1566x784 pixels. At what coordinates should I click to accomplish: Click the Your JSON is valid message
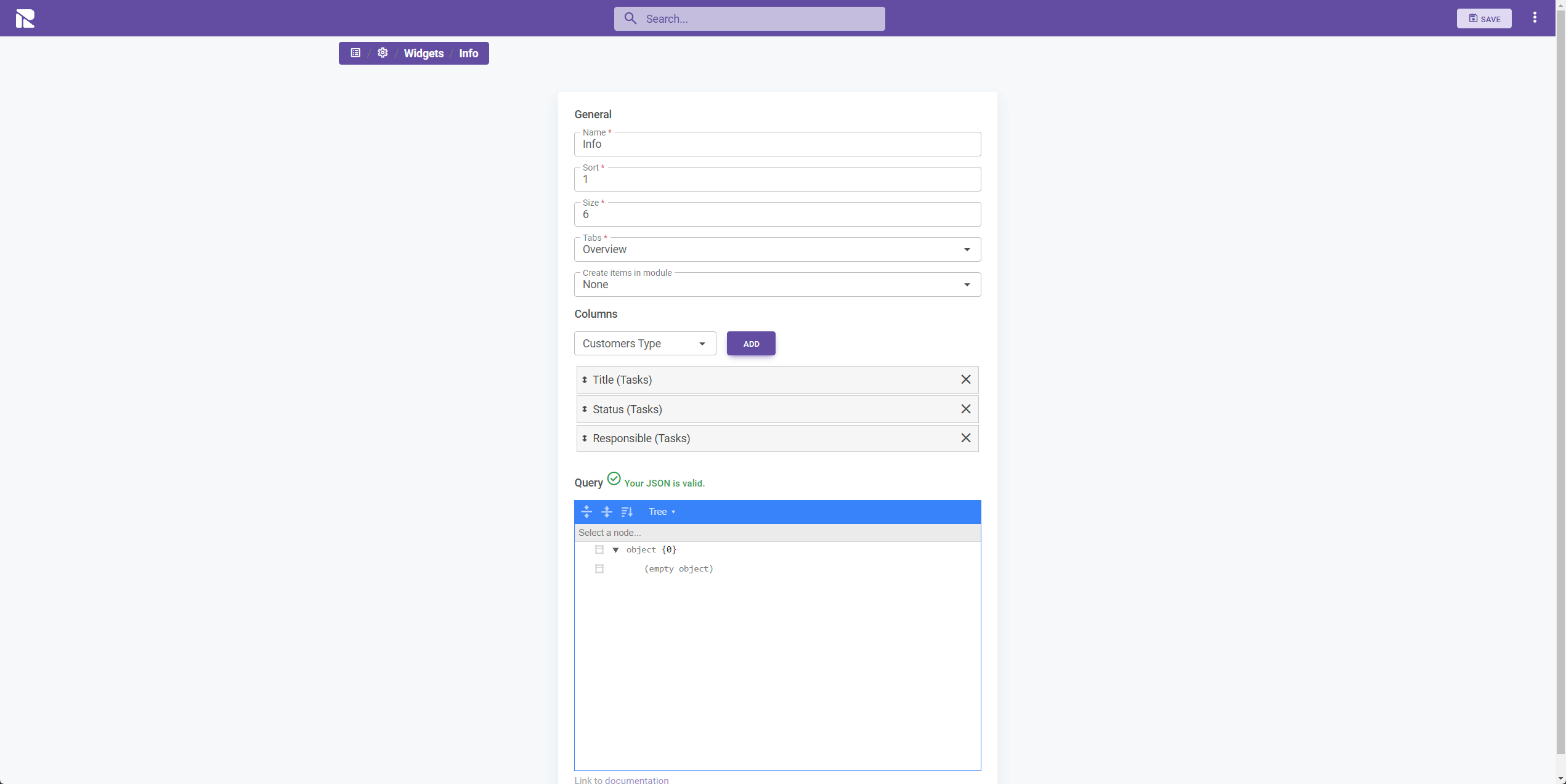(664, 483)
